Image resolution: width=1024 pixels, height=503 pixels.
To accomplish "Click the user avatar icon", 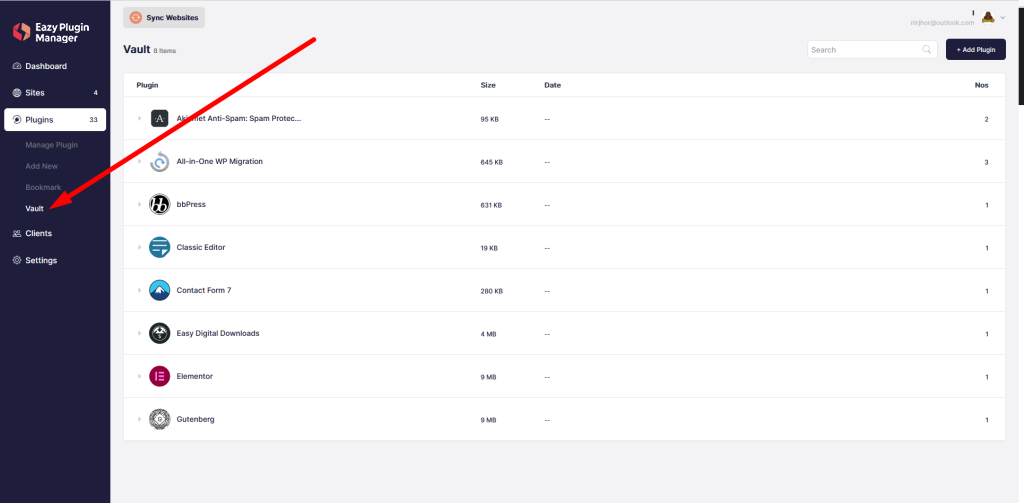I will pyautogui.click(x=988, y=18).
